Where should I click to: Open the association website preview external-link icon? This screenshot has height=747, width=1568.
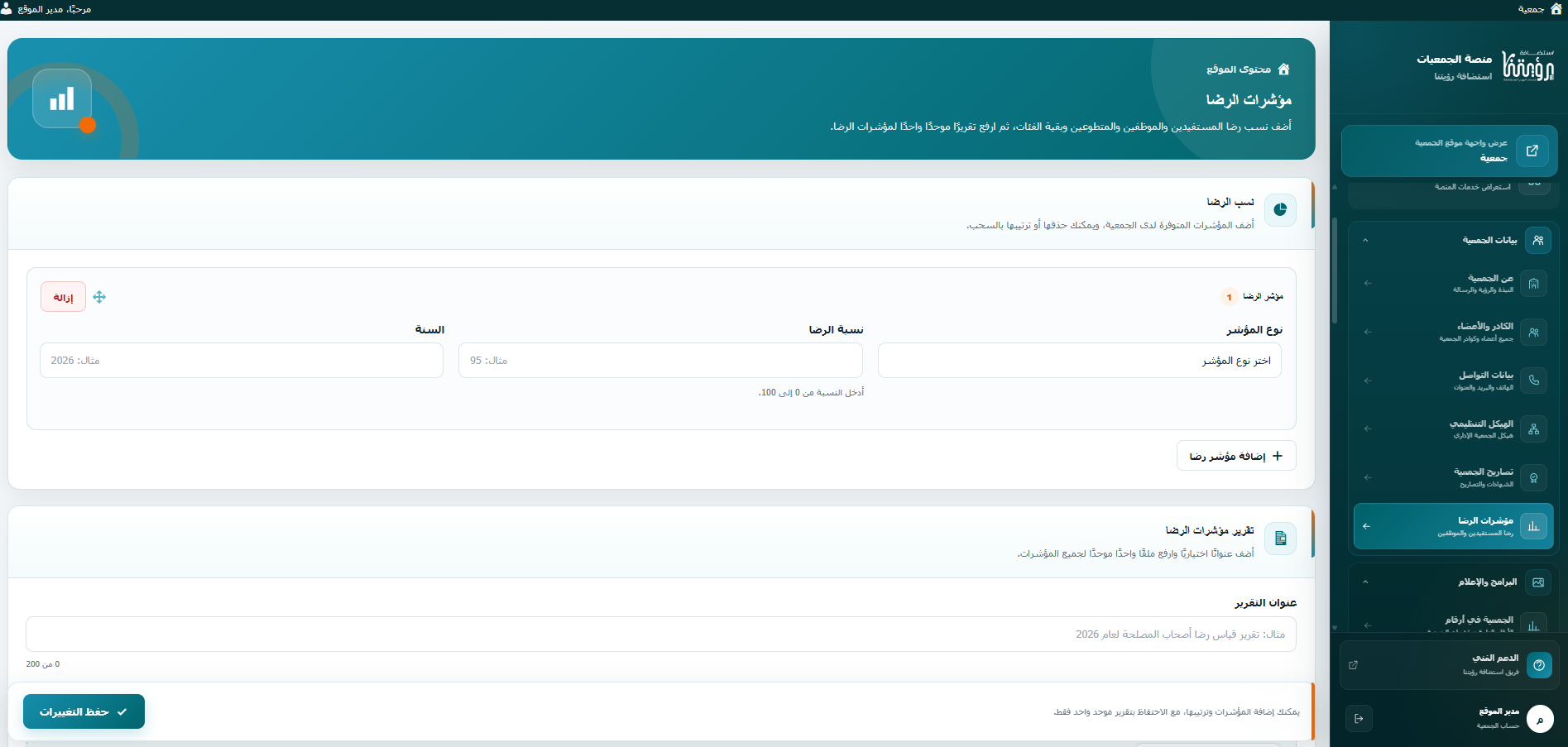pyautogui.click(x=1532, y=151)
